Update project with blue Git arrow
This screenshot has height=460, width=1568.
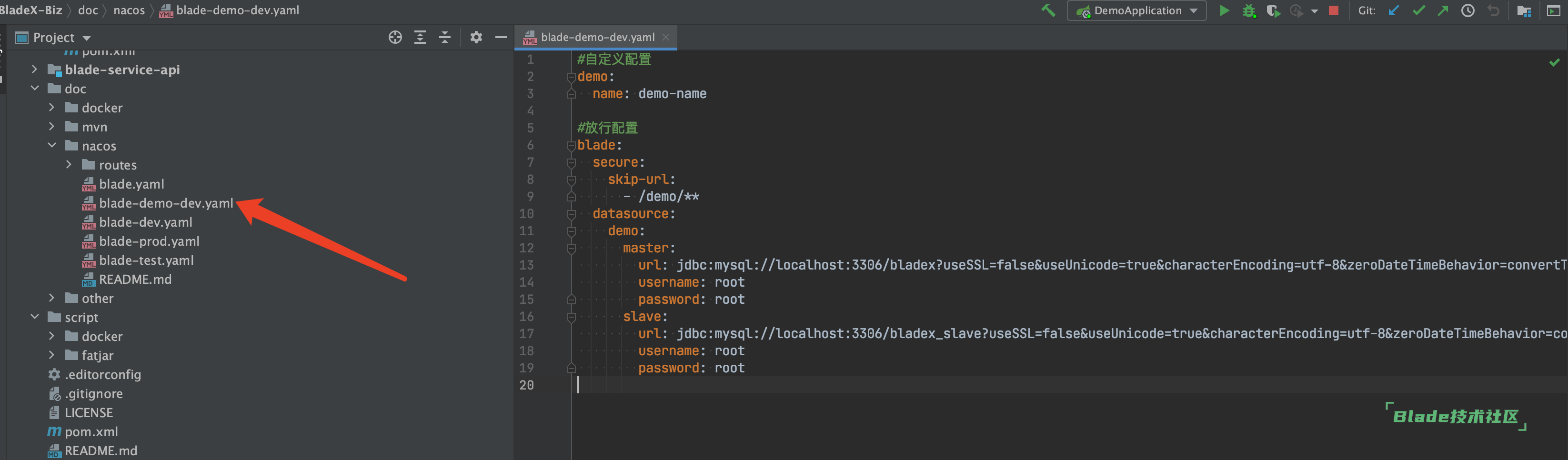pyautogui.click(x=1393, y=10)
